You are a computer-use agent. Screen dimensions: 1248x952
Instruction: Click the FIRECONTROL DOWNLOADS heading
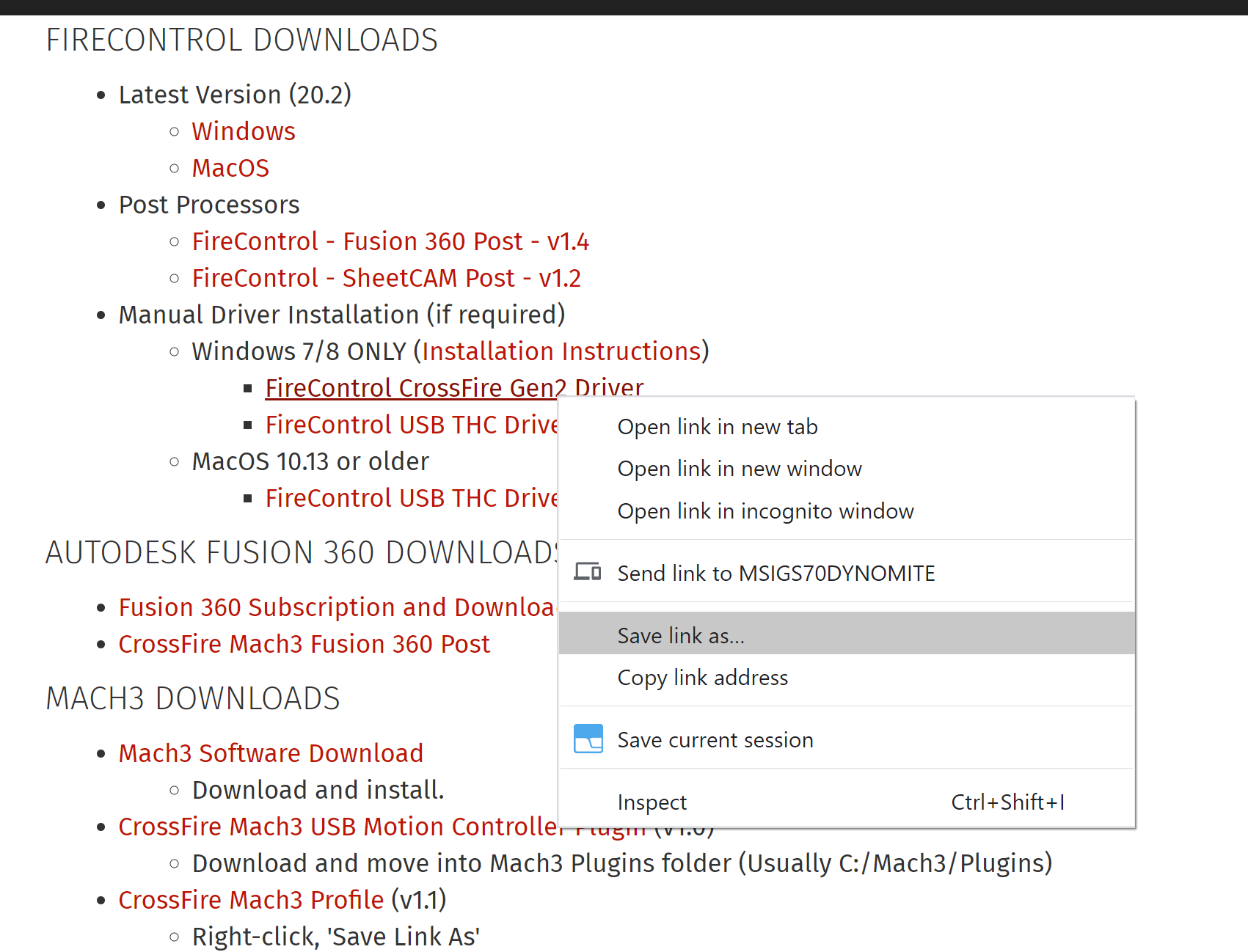(x=241, y=40)
